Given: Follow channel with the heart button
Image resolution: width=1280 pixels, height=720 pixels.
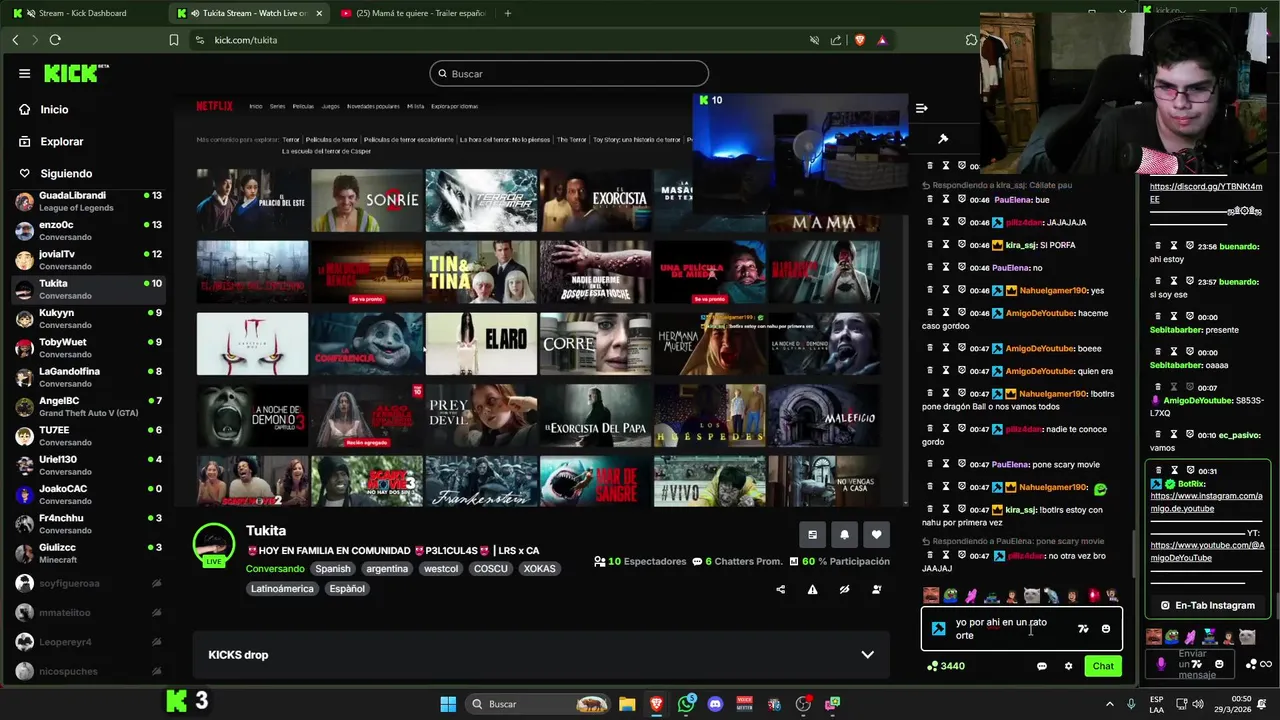Looking at the screenshot, I should pyautogui.click(x=877, y=535).
